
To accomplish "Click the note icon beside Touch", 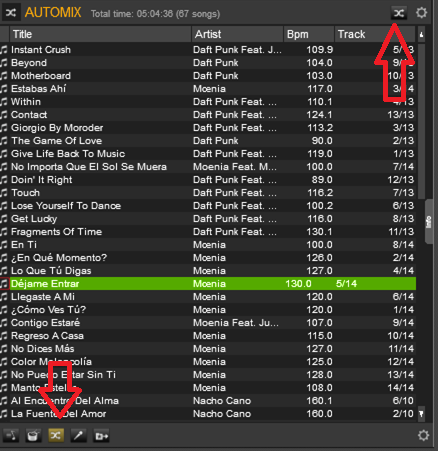I will [x=4, y=193].
